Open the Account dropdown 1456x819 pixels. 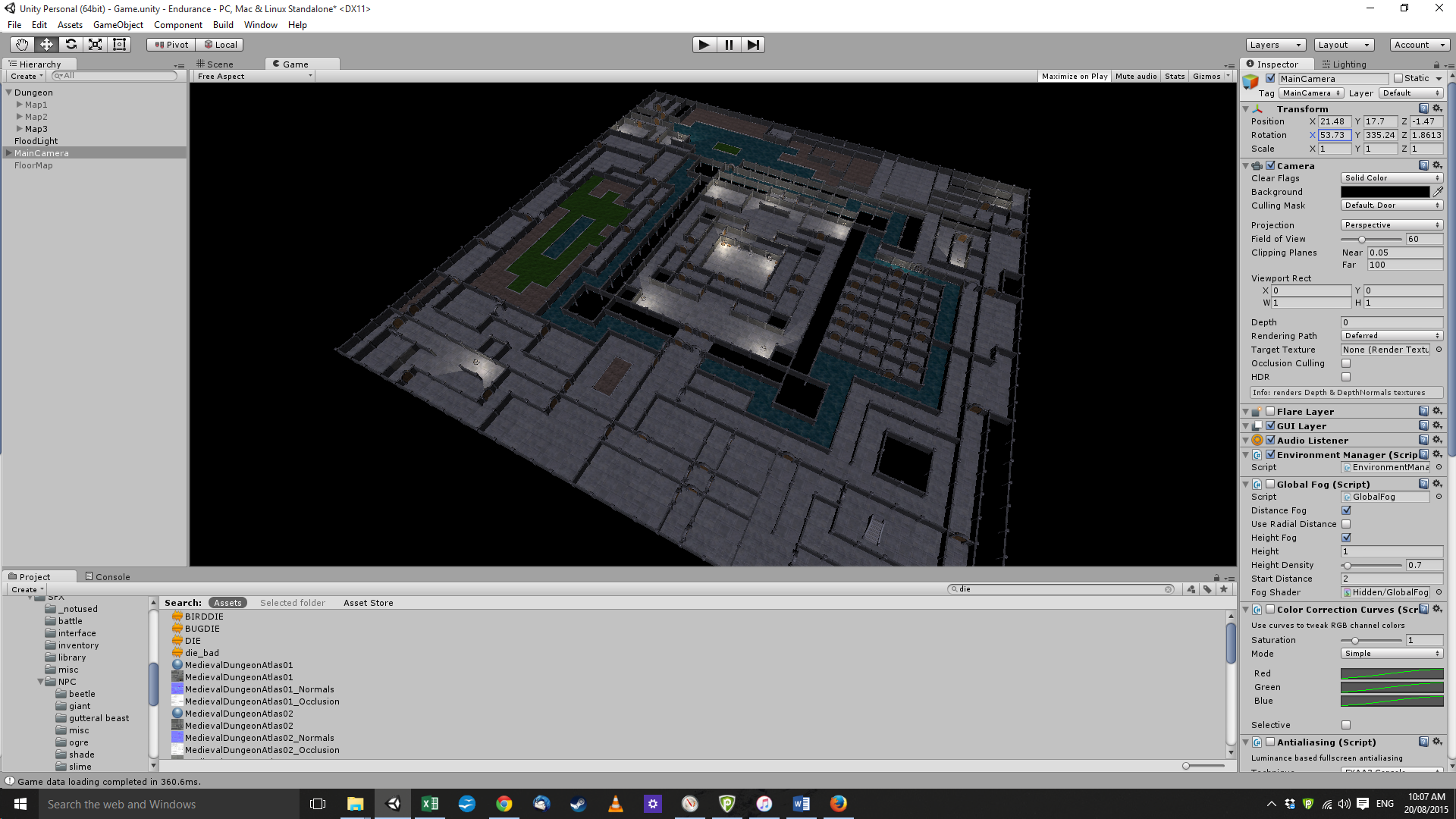point(1420,45)
